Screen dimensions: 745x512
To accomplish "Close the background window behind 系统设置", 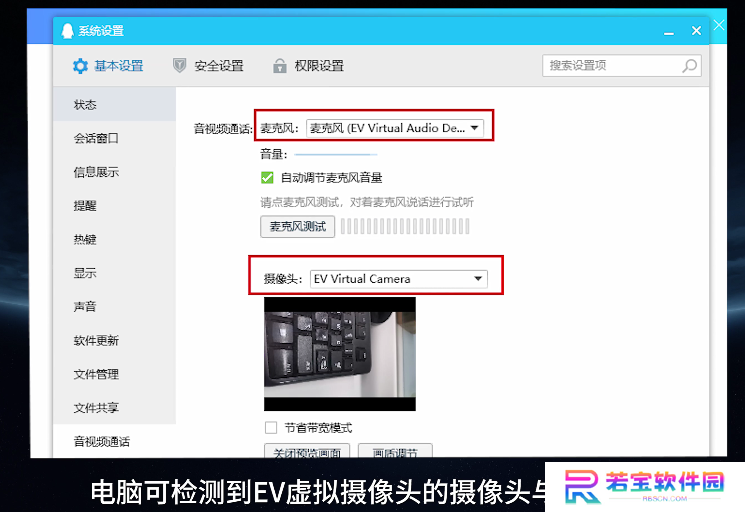I will pos(719,25).
